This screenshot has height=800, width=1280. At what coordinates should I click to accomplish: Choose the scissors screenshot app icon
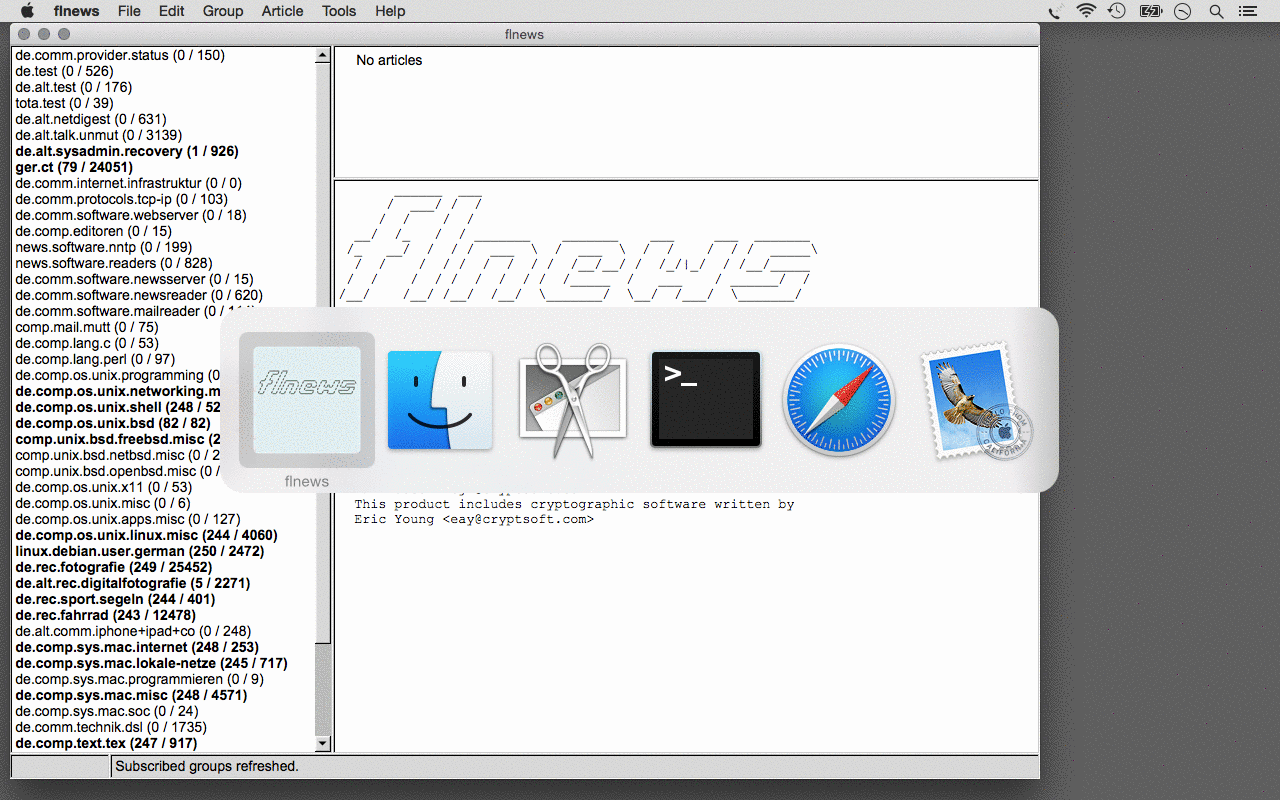click(x=572, y=399)
